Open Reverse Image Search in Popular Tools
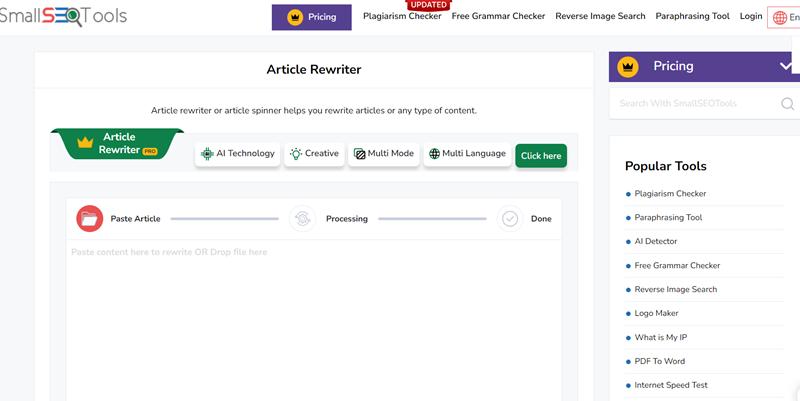 (x=676, y=289)
